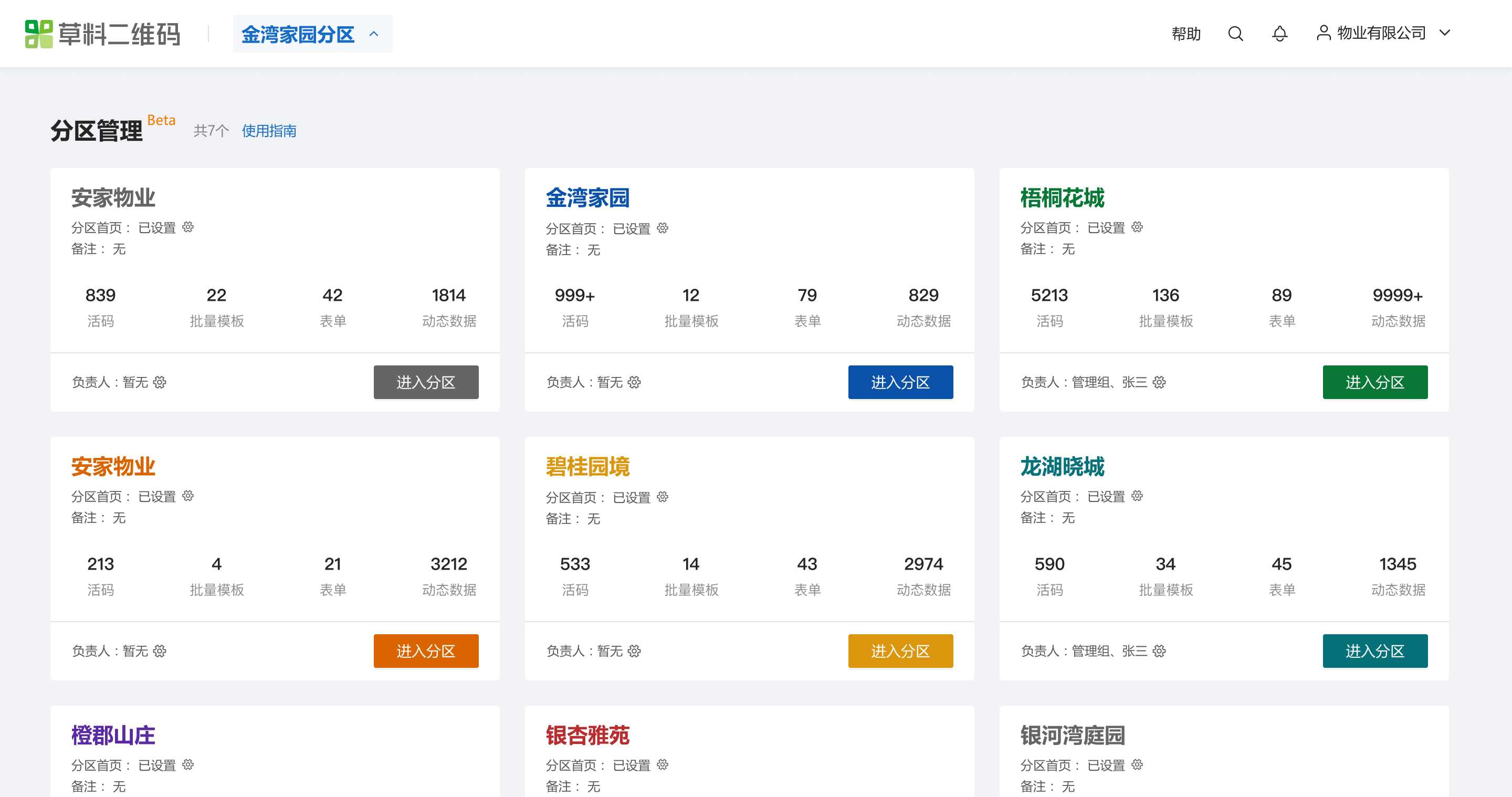
Task: Click the 9999+ 动态数据 value
Action: coord(1398,295)
